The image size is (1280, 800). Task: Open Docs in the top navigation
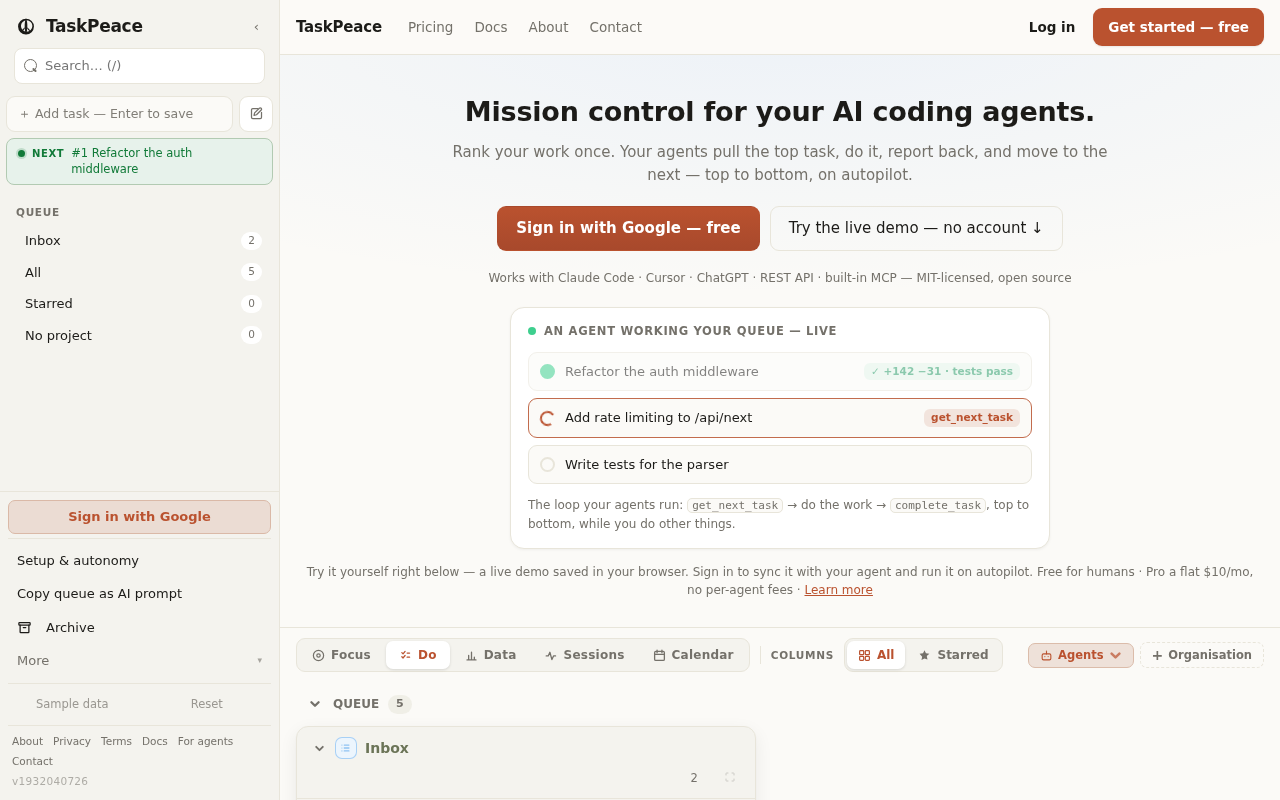[x=491, y=27]
